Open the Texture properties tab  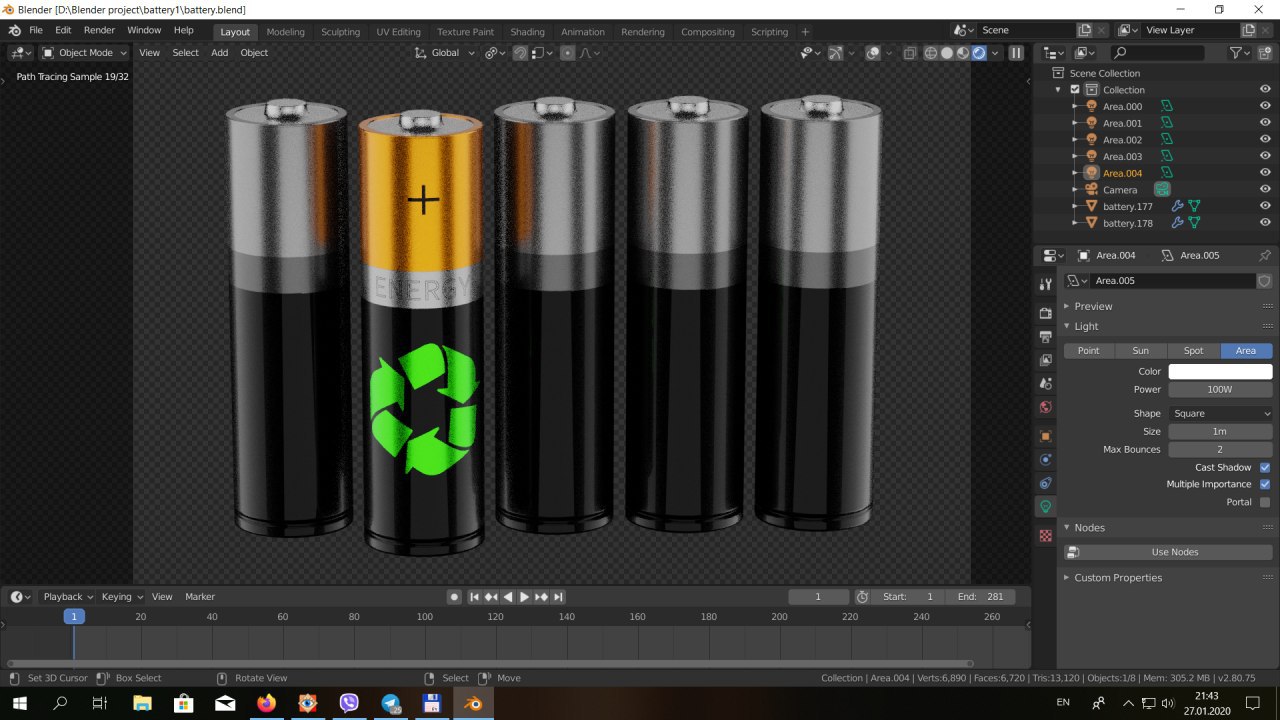[1045, 536]
